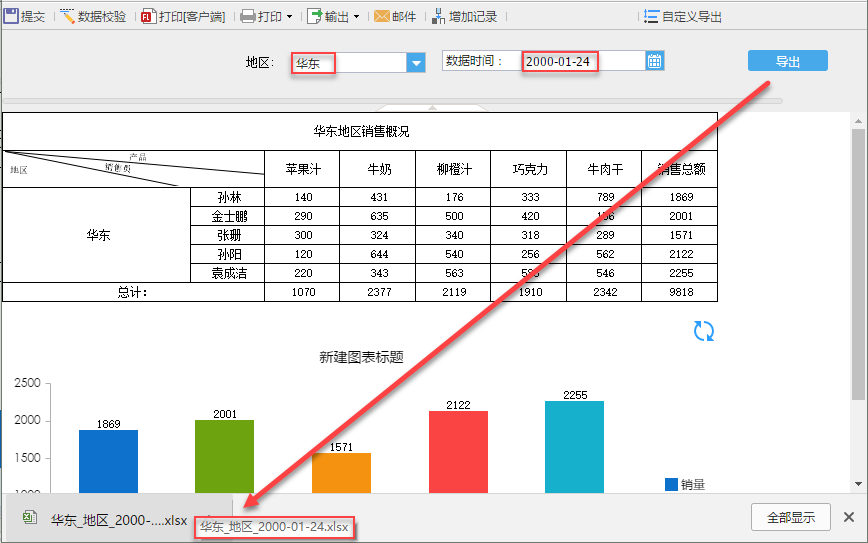Expand the 打印 dropdown arrow
Image resolution: width=868 pixels, height=543 pixels.
(290, 17)
